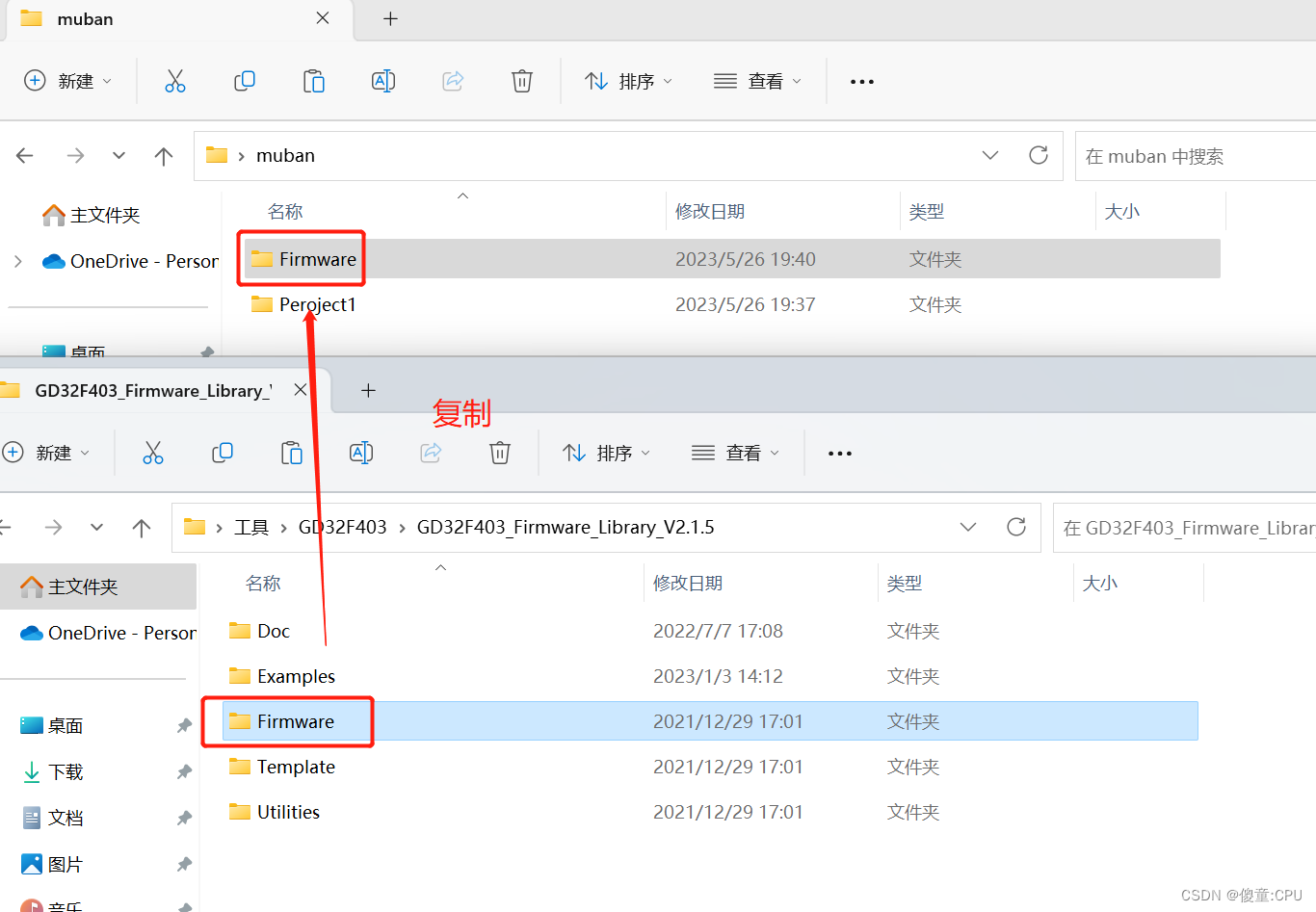The height and width of the screenshot is (912, 1316).
Task: Open more options ellipsis in muban window
Action: click(862, 82)
